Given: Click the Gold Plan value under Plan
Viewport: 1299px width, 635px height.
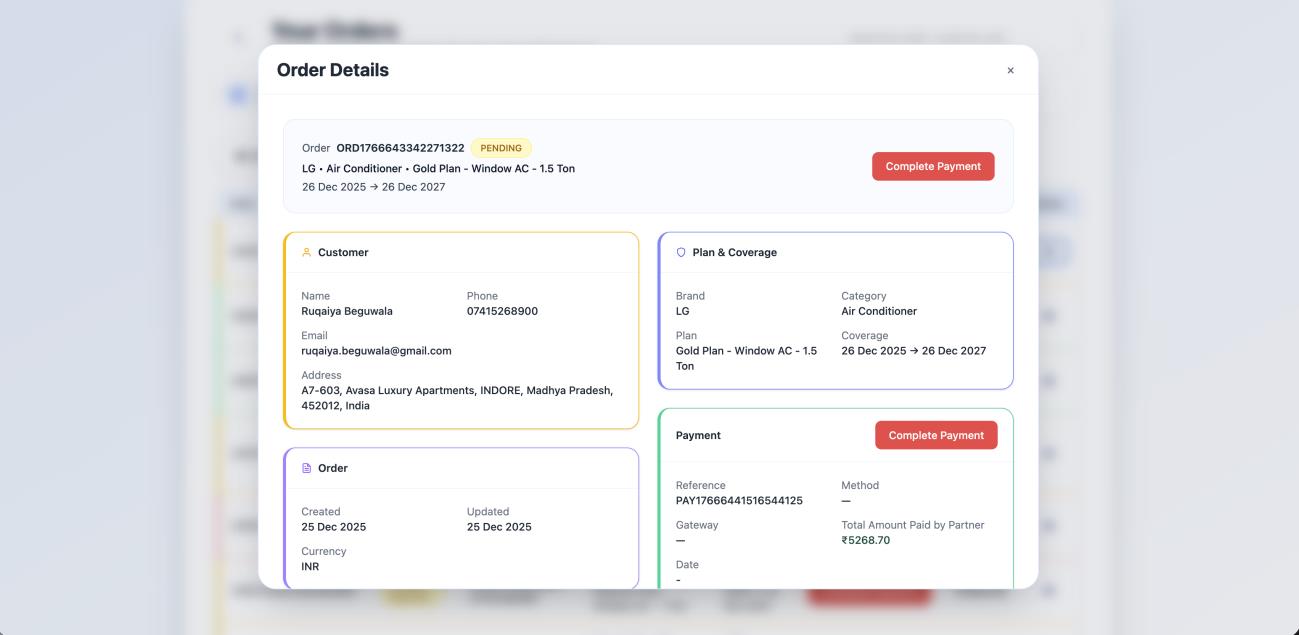Looking at the screenshot, I should click(746, 358).
